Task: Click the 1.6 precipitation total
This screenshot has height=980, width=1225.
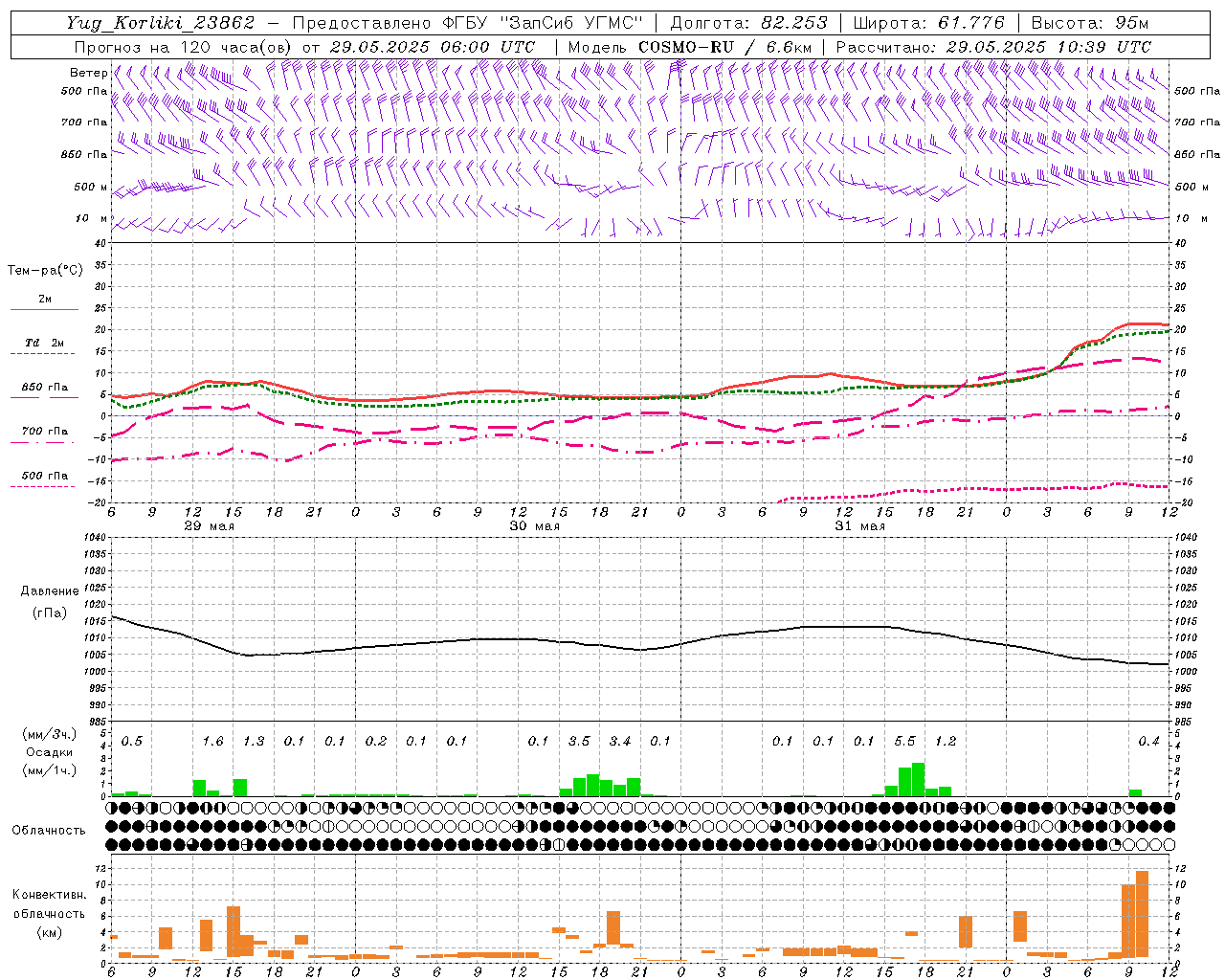Action: [212, 742]
